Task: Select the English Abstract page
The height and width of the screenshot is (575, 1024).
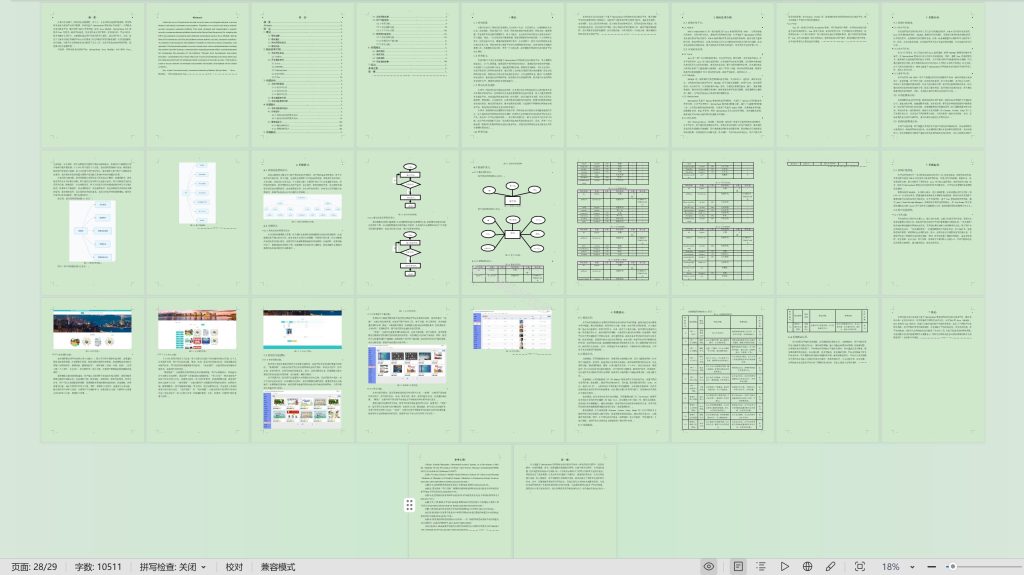Action: [197, 75]
